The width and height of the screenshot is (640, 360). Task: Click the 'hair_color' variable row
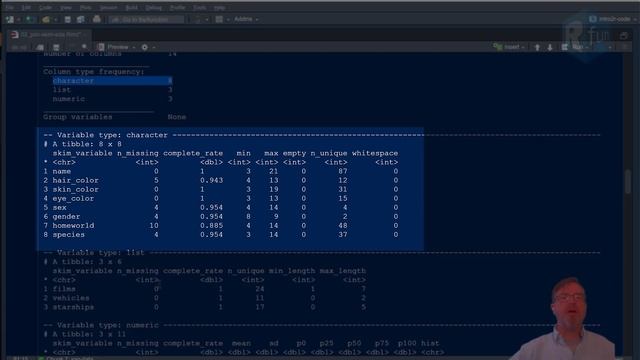coord(221,180)
